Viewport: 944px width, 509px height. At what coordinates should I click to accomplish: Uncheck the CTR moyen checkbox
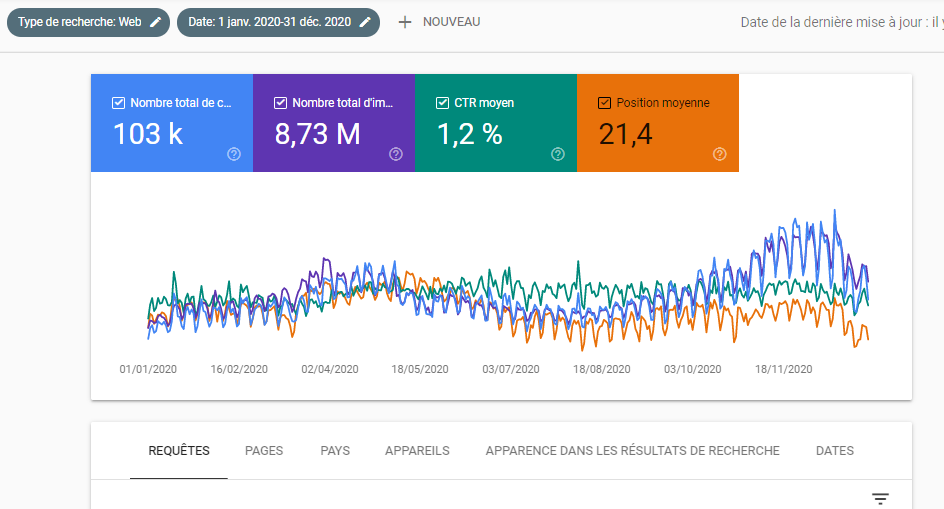click(x=442, y=103)
